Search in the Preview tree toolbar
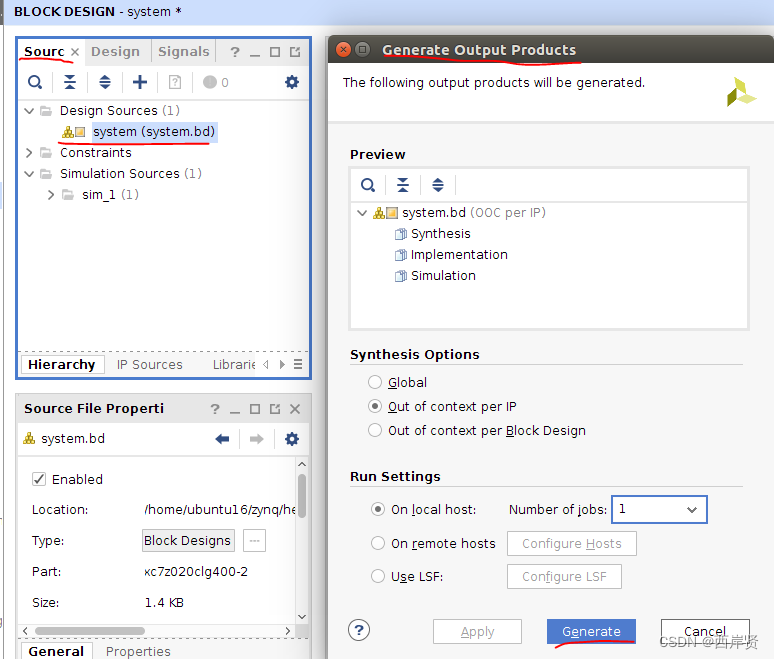This screenshot has height=659, width=774. 368,185
